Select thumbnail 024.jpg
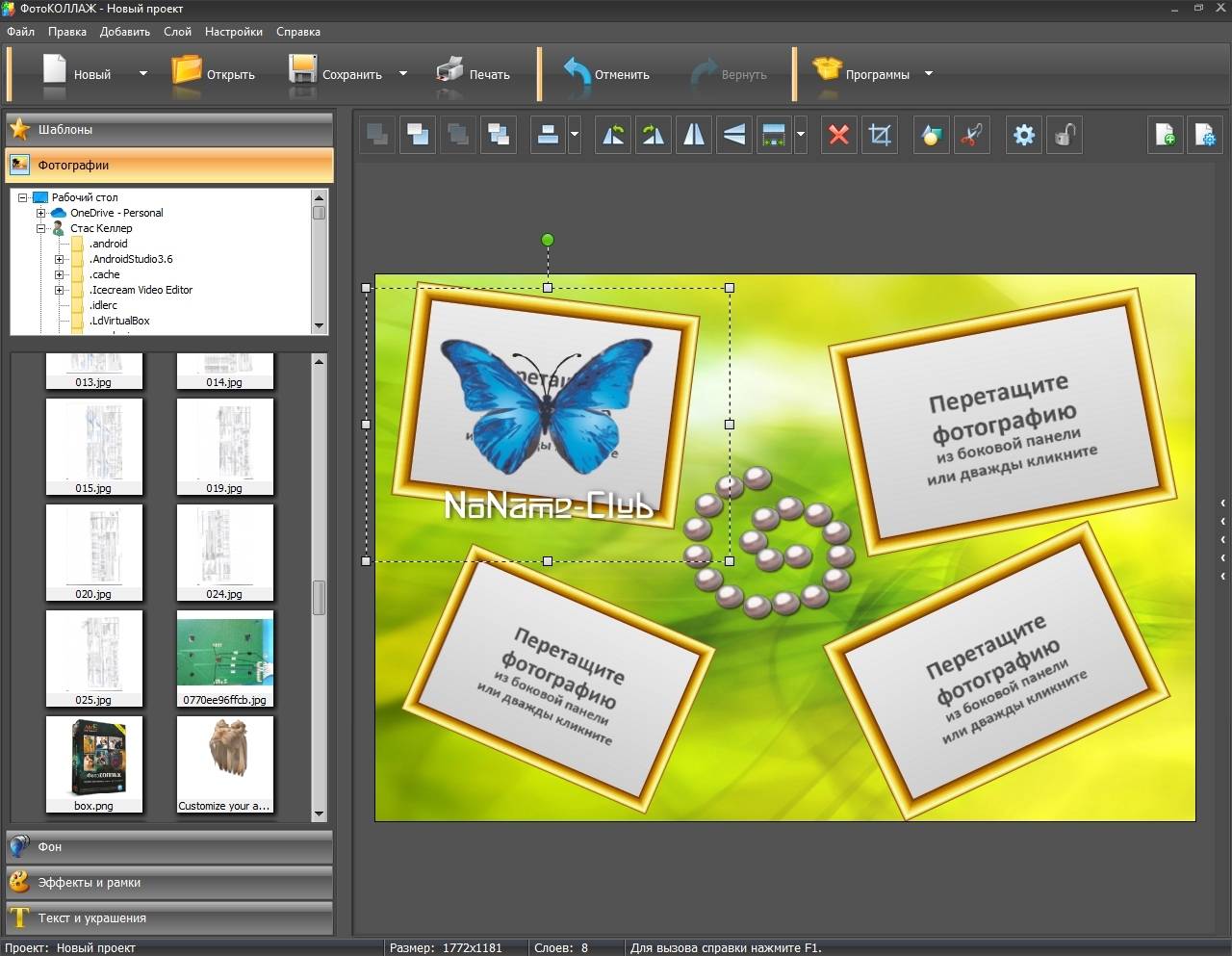 [x=225, y=553]
